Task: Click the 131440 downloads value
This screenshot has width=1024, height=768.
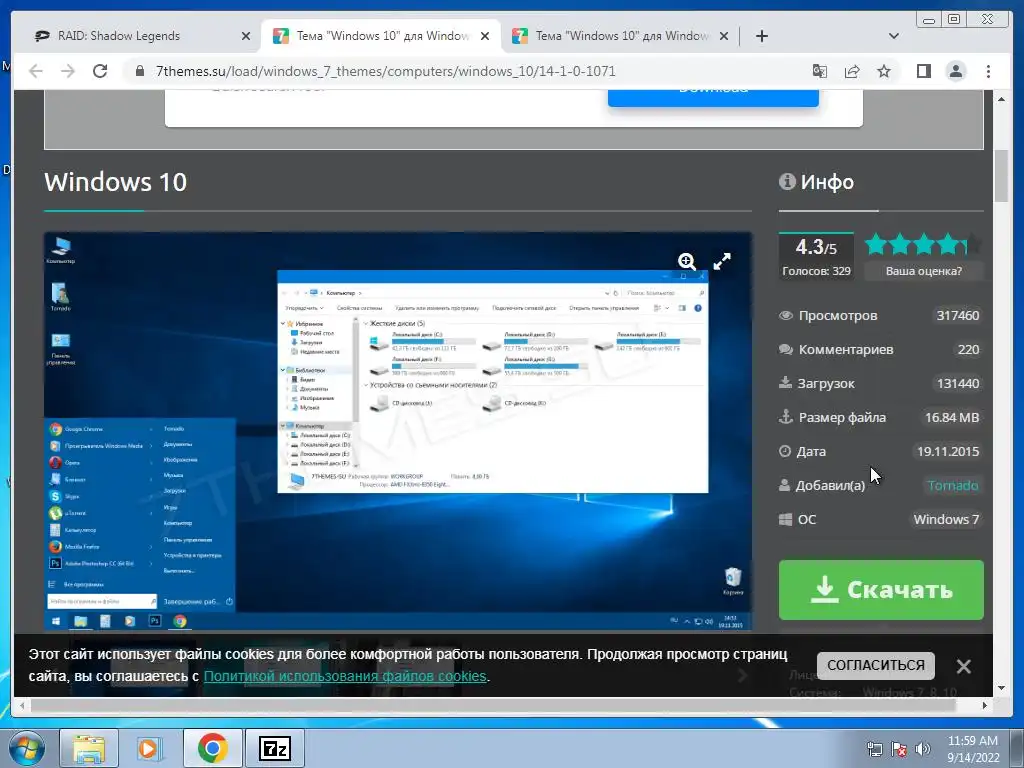Action: pos(958,383)
